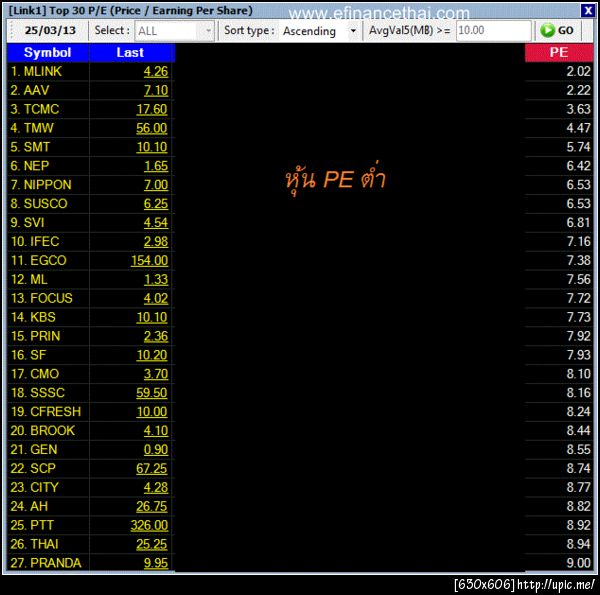Screen dimensions: 600x595
Task: Click PTT PE value 8.92
Action: (x=578, y=525)
